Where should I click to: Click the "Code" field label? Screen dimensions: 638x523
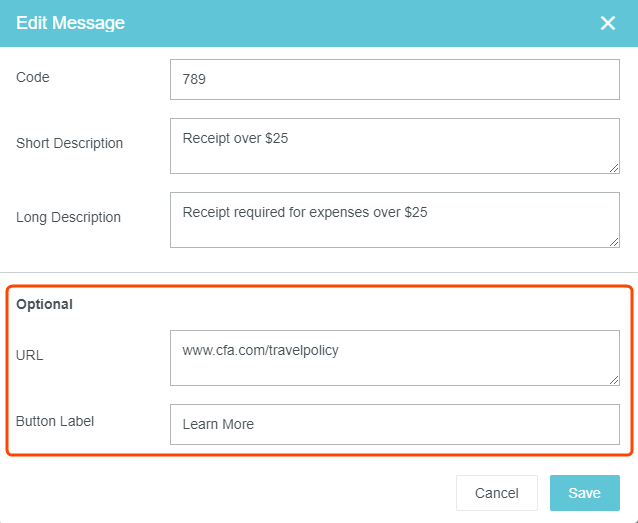click(x=33, y=77)
